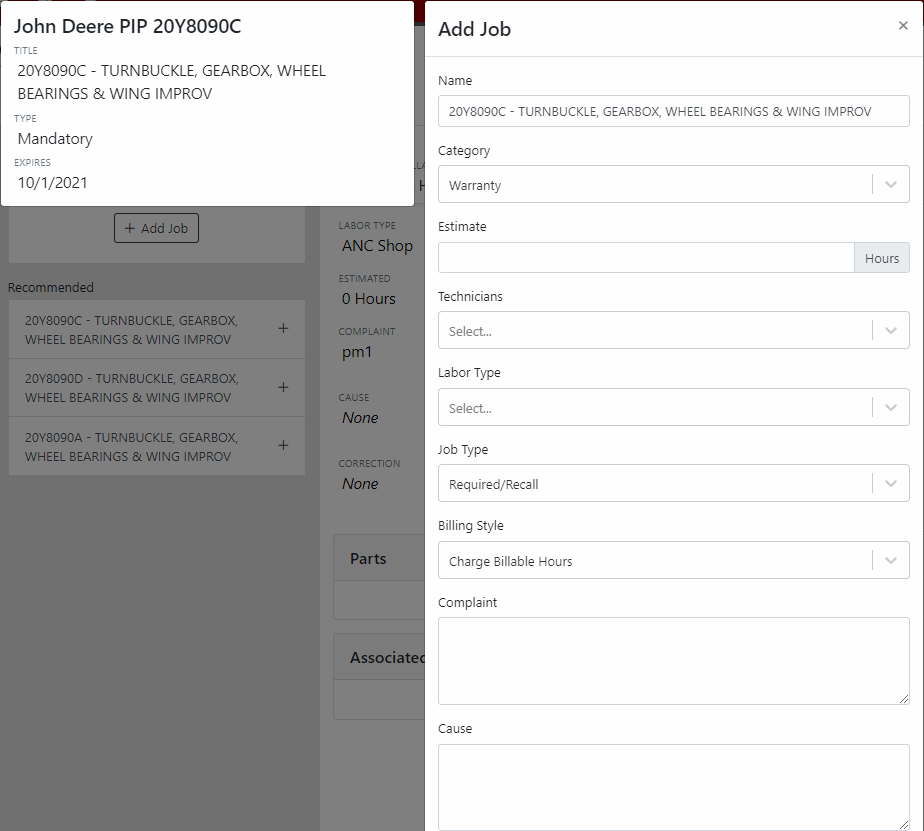Click the Hours unit label on Estimate
This screenshot has width=924, height=831.
coord(882,258)
